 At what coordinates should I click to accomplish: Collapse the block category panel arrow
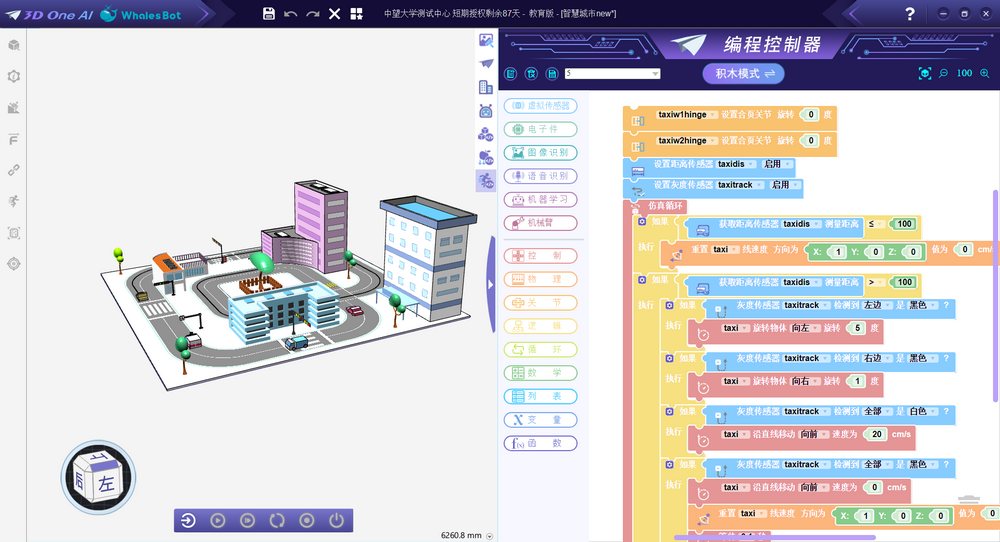click(490, 284)
